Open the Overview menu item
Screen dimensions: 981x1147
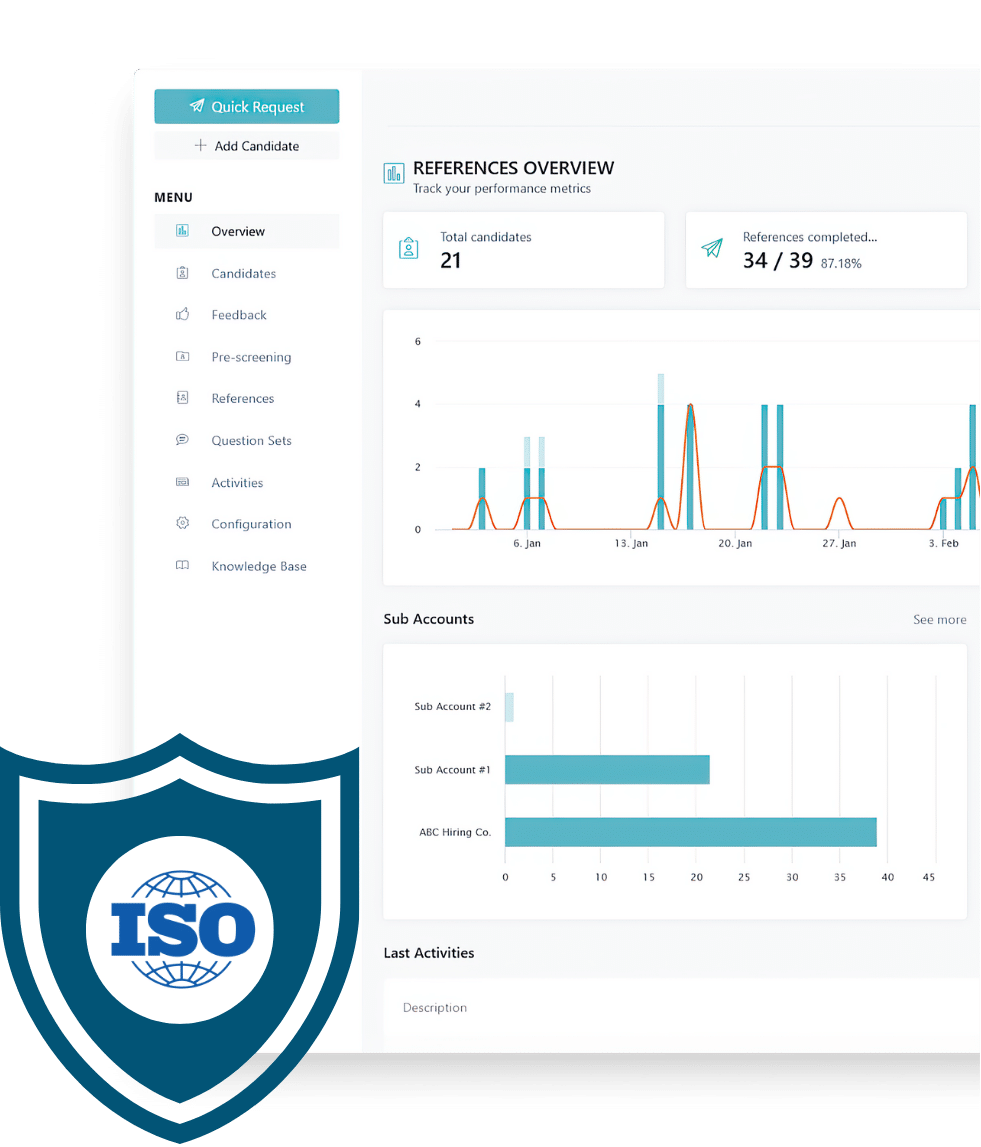pos(247,231)
